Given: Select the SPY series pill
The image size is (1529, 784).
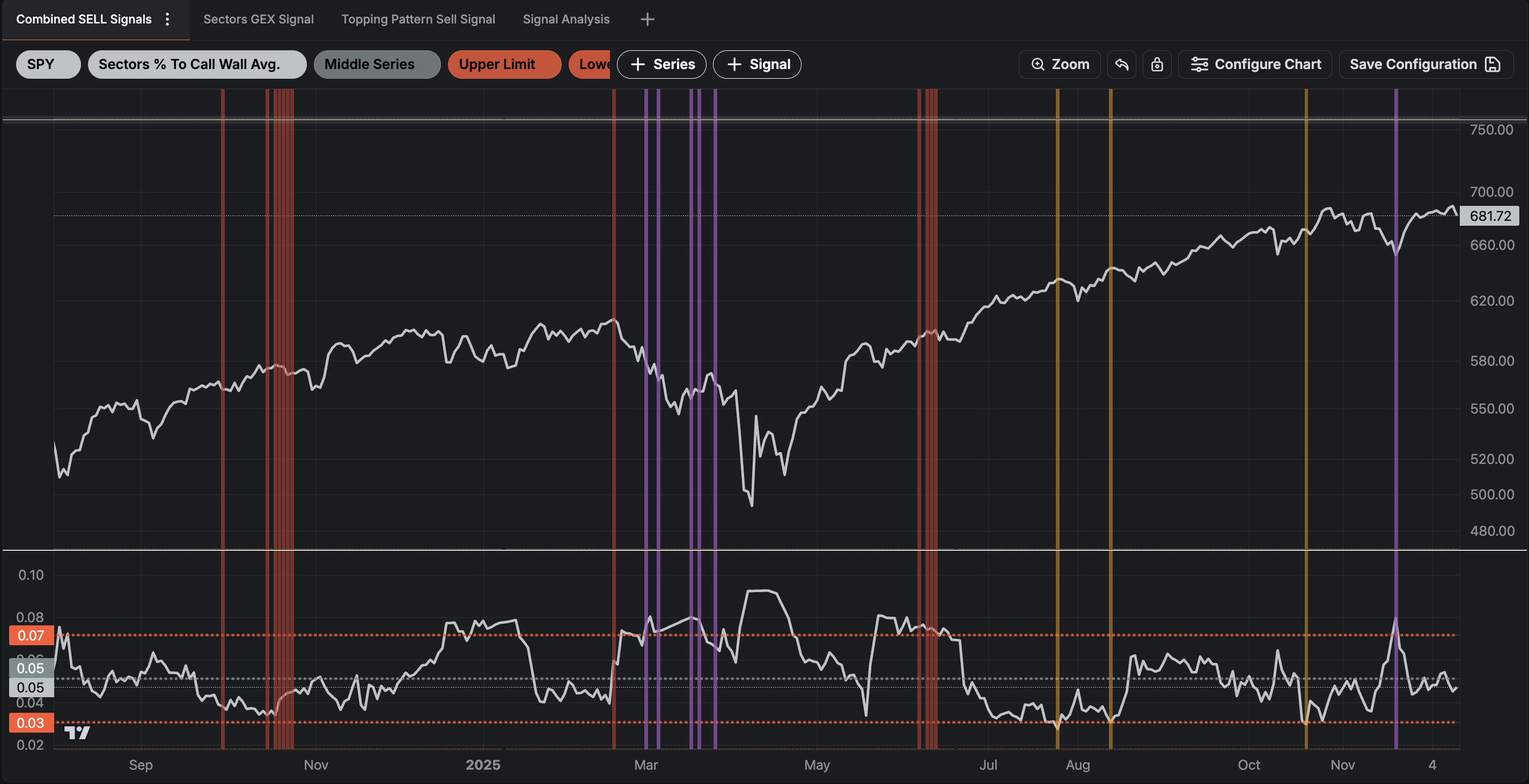Looking at the screenshot, I should tap(48, 64).
